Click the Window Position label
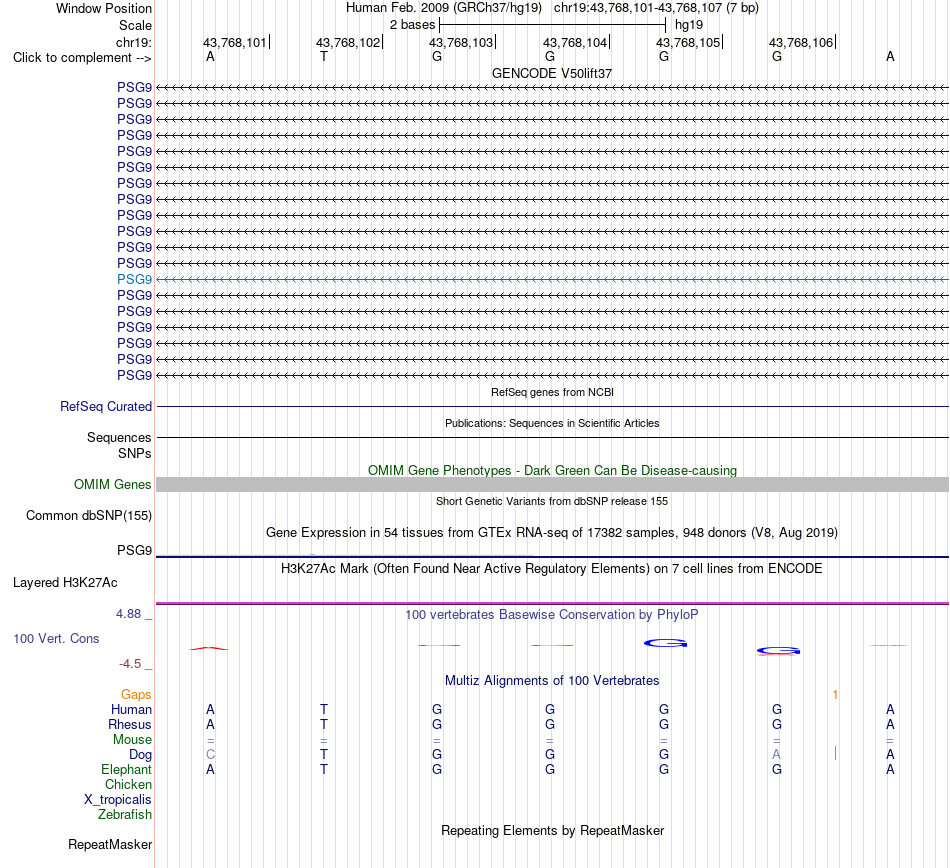950x868 pixels. [104, 8]
